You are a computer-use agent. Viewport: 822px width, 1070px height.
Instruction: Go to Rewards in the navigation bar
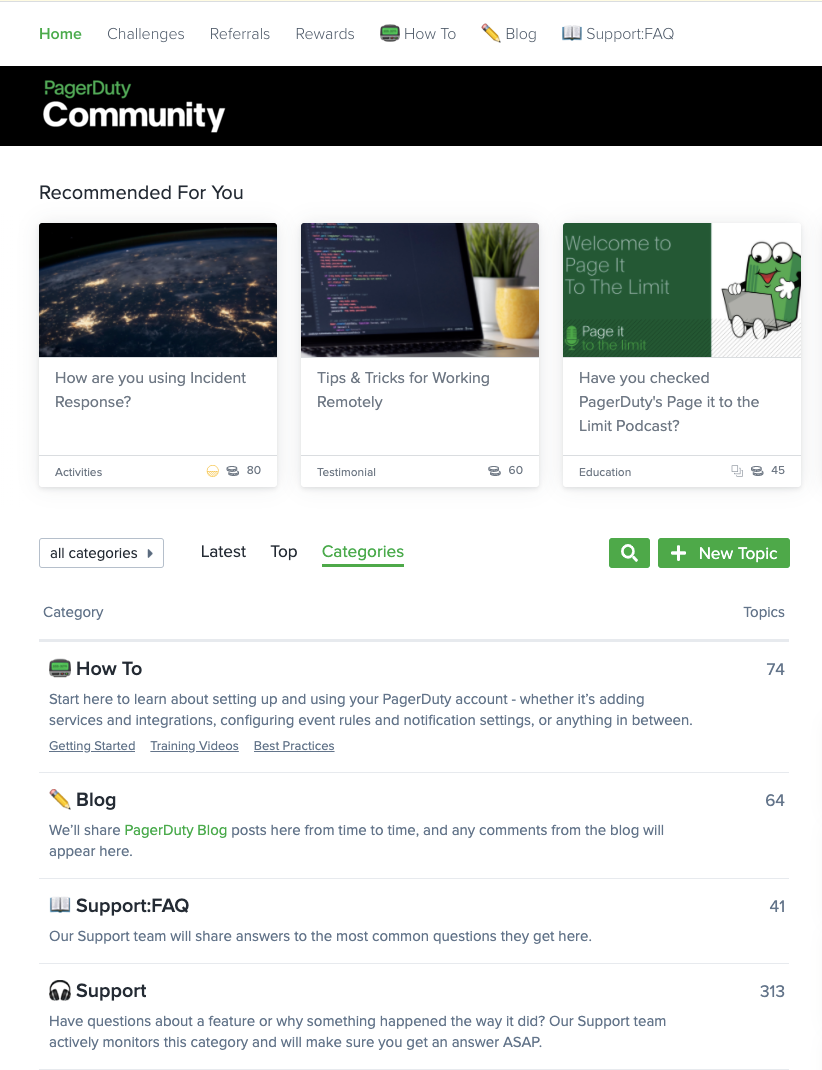pyautogui.click(x=325, y=34)
